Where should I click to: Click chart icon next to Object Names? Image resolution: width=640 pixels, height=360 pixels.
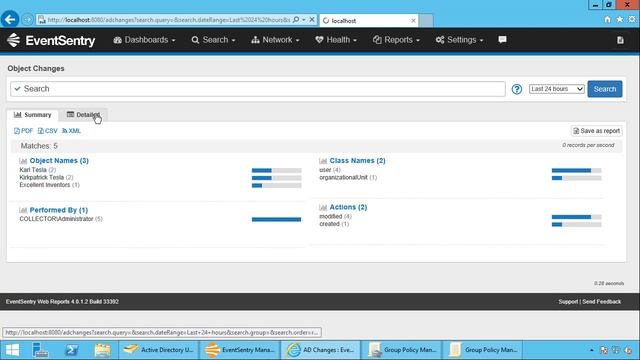(23, 161)
